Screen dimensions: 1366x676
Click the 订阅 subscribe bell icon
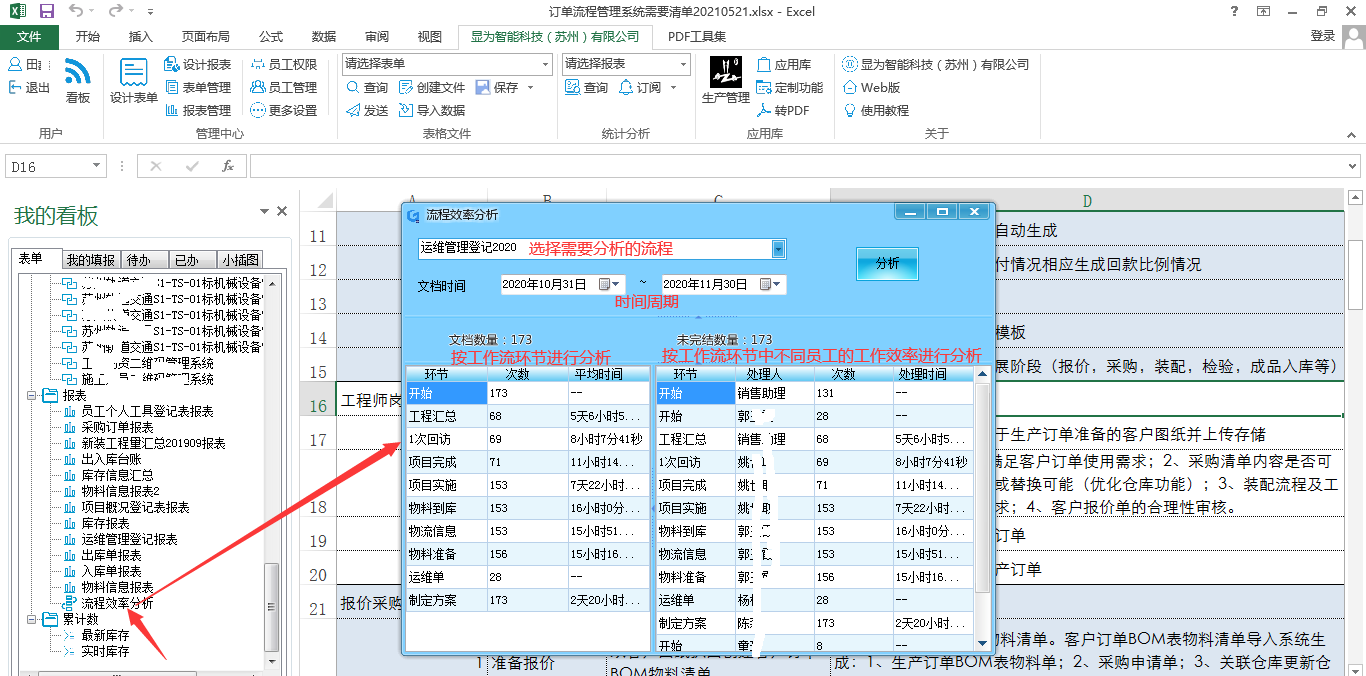click(627, 87)
